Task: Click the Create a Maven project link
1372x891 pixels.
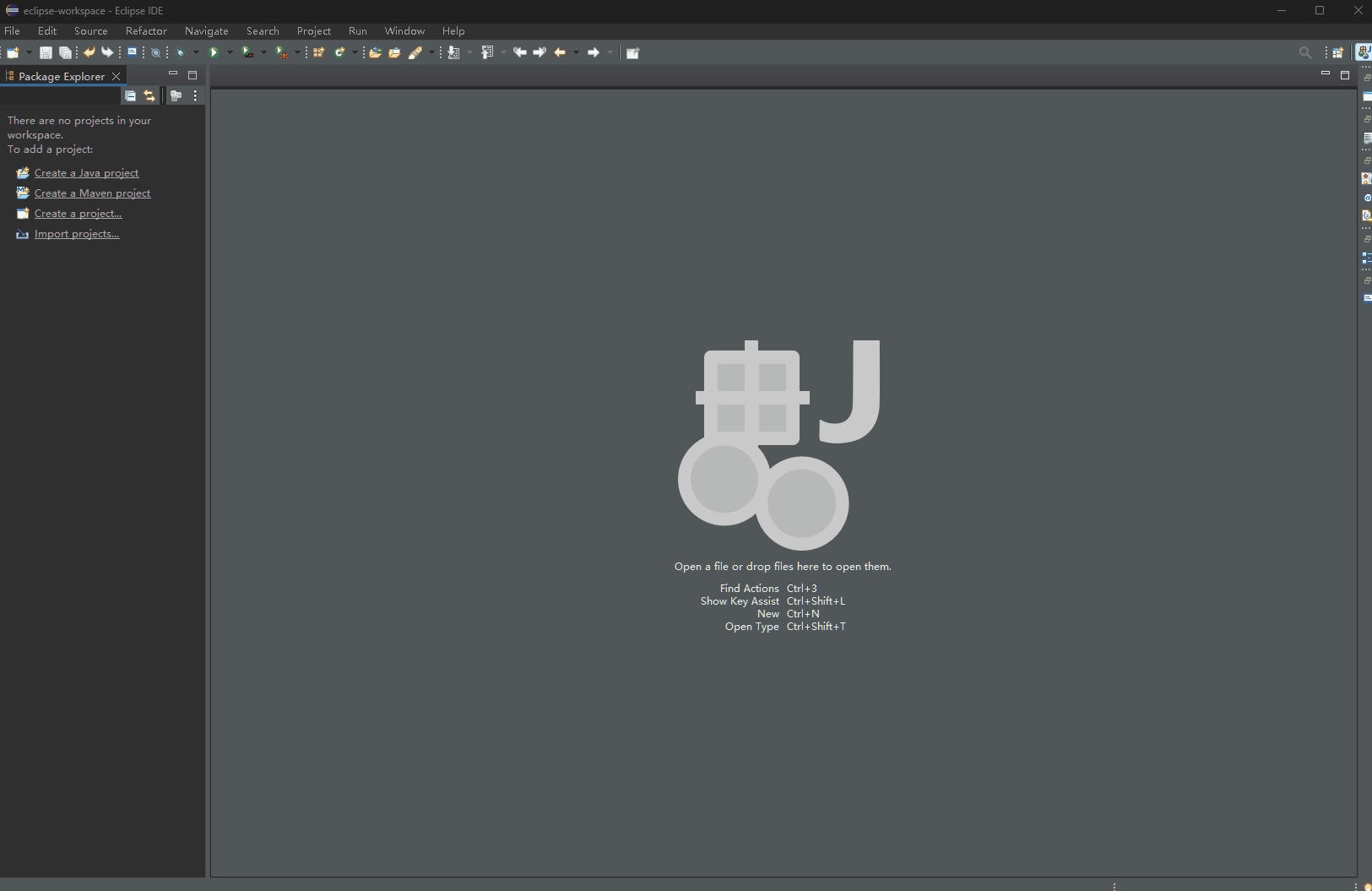Action: [x=92, y=193]
